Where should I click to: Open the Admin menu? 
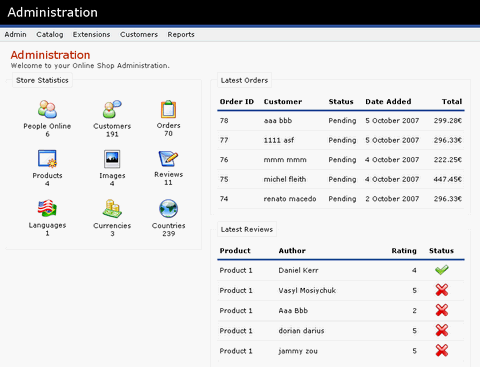pyautogui.click(x=15, y=34)
